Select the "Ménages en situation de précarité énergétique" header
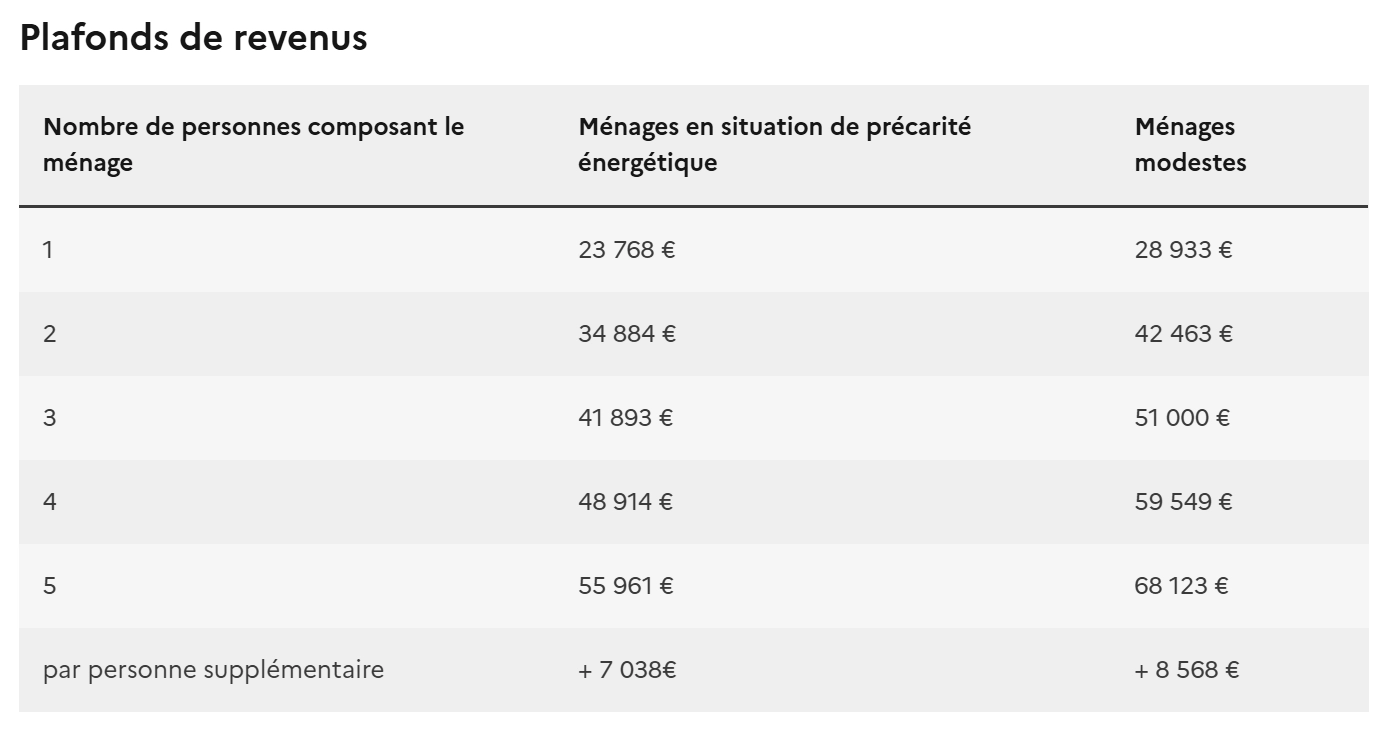Viewport: 1393px width, 733px height. [775, 145]
